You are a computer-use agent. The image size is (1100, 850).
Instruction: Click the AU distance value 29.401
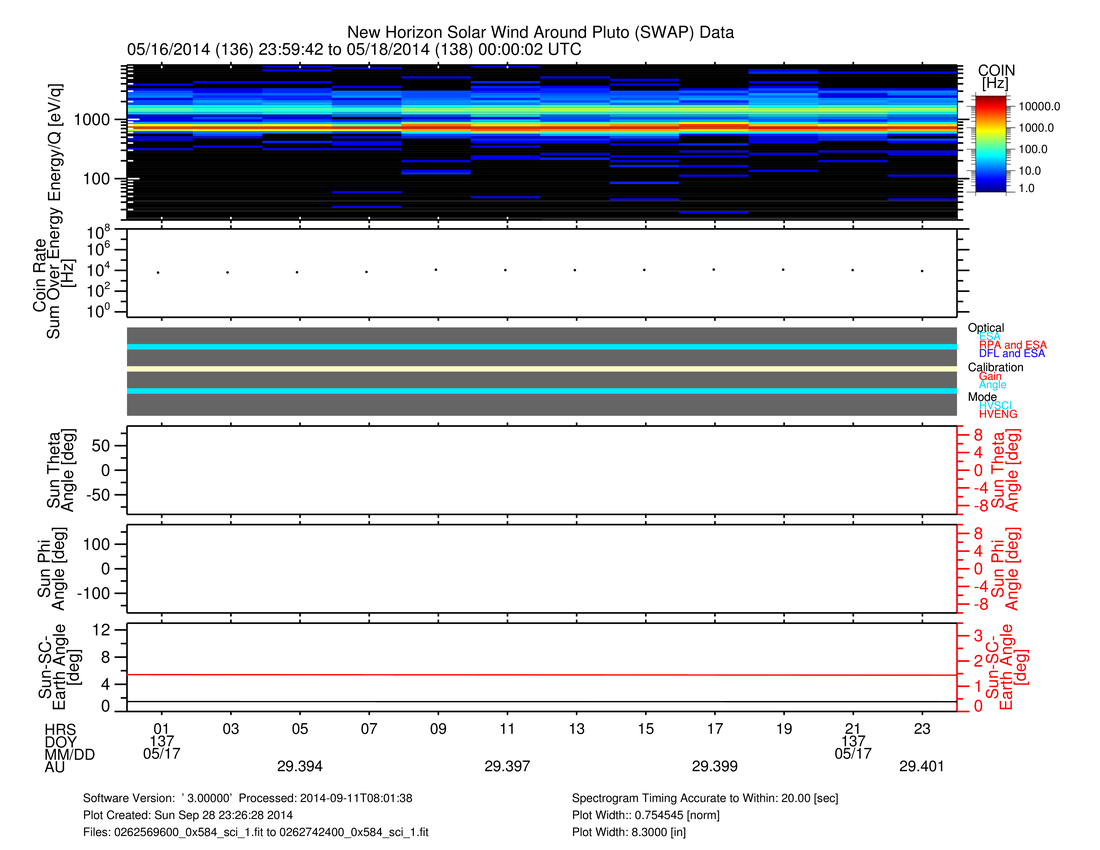coord(920,766)
